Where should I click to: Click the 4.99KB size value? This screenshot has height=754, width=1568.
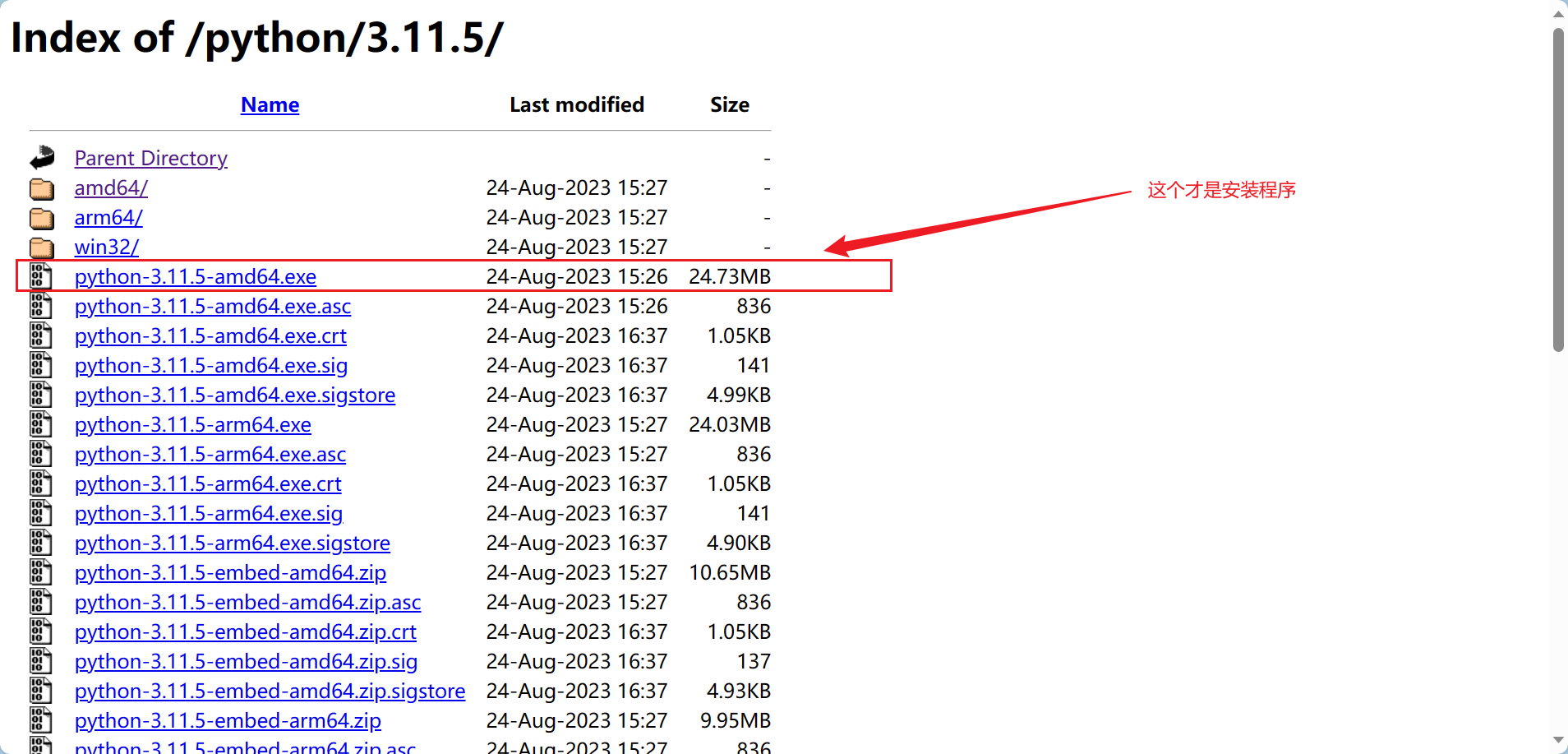pos(739,395)
